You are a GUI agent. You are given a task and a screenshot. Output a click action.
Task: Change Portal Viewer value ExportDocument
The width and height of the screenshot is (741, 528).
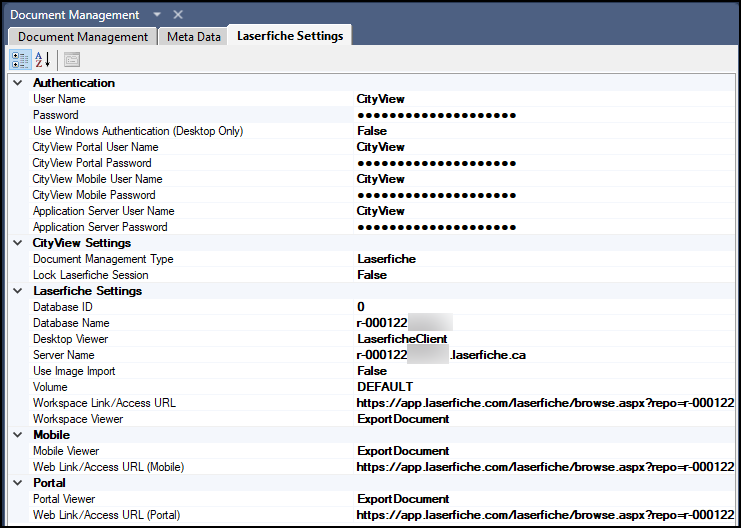(x=543, y=499)
